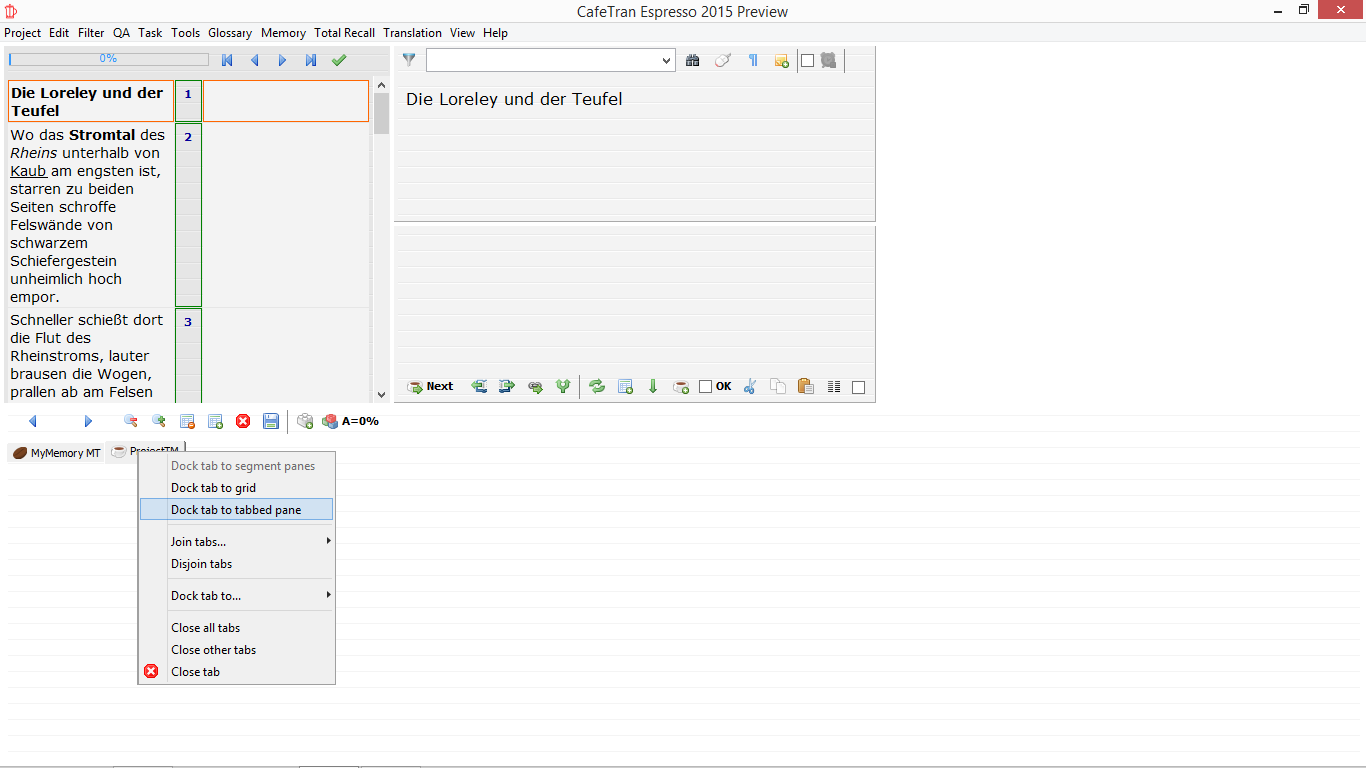Toggle the checkbox beside the note icon

point(808,61)
